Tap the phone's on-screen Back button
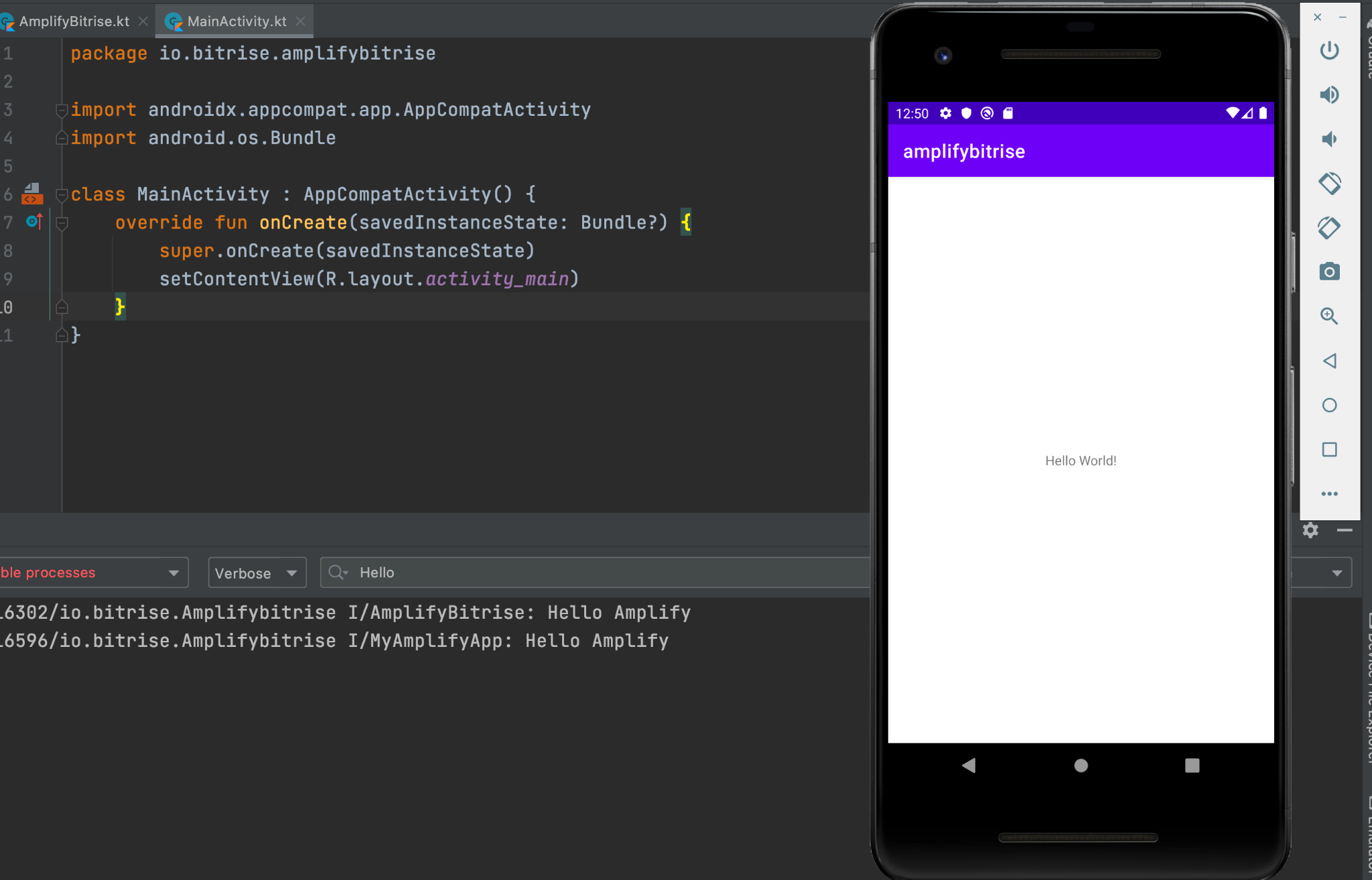Viewport: 1372px width, 880px height. (969, 765)
